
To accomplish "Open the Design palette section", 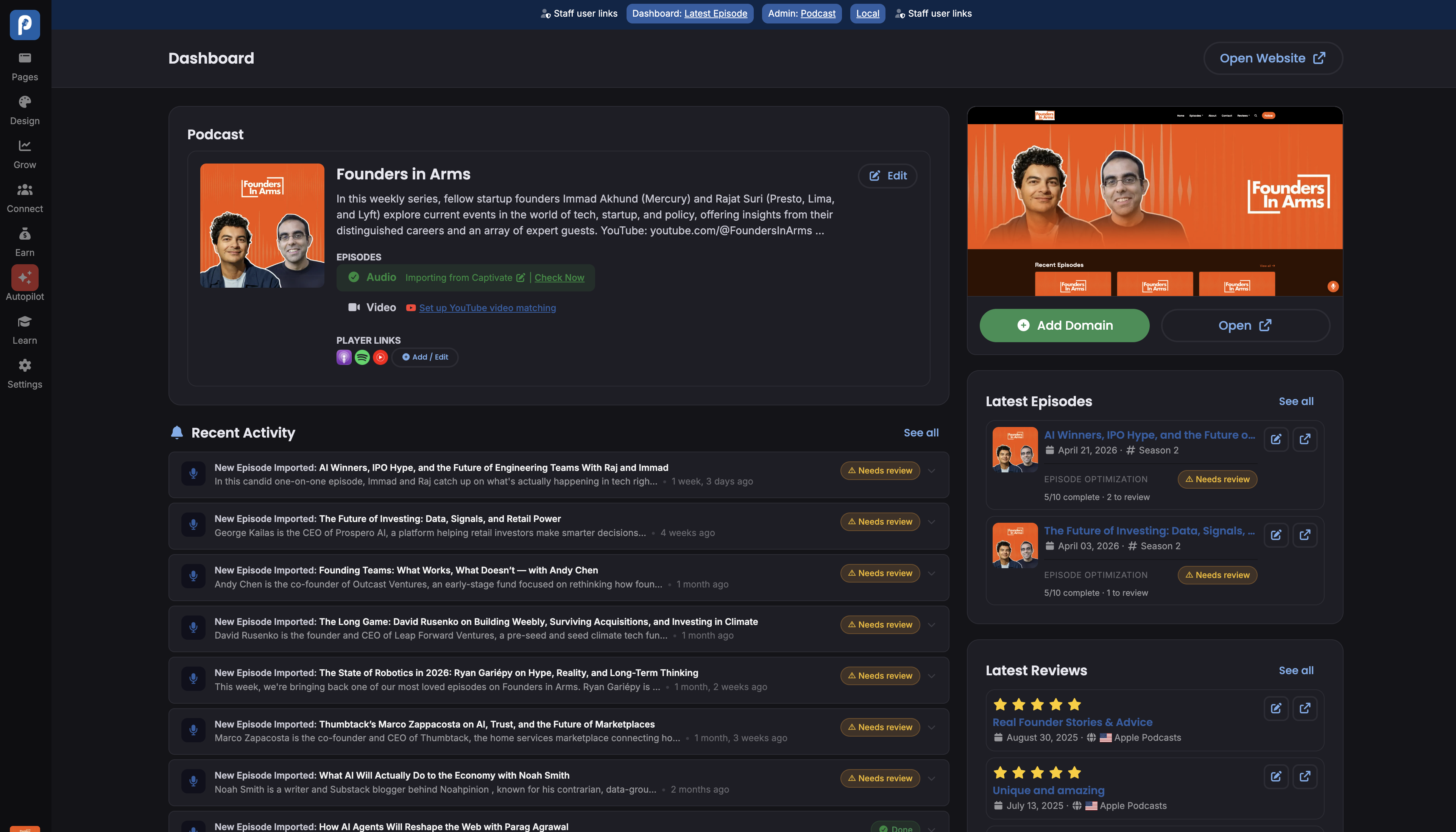I will [x=25, y=111].
